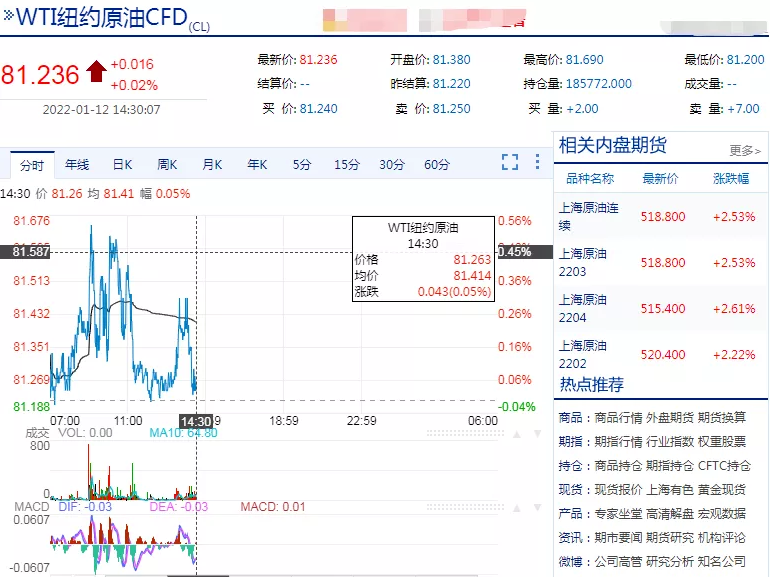Screen dimensions: 770x577
Task: Click the 期指行情 link
Action: pos(618,442)
